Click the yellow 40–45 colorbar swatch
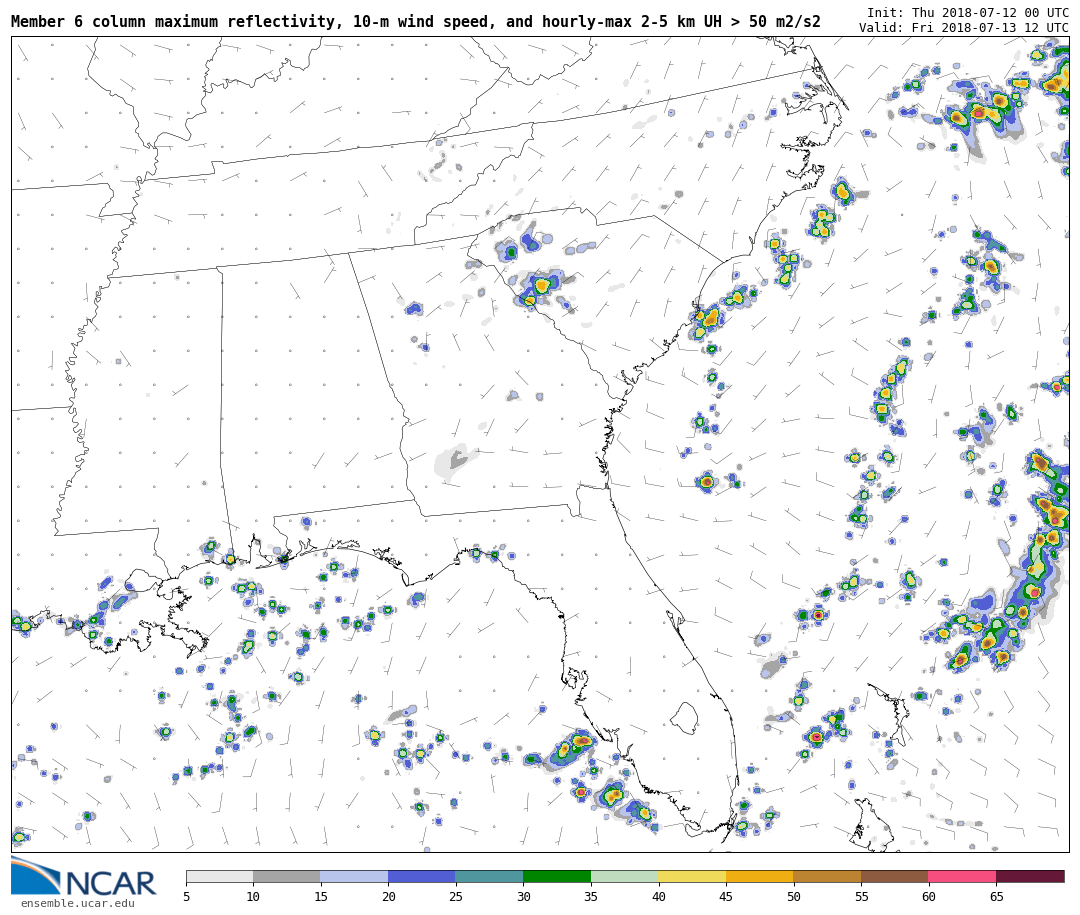Screen dimensions: 1080x915 pyautogui.click(x=692, y=877)
